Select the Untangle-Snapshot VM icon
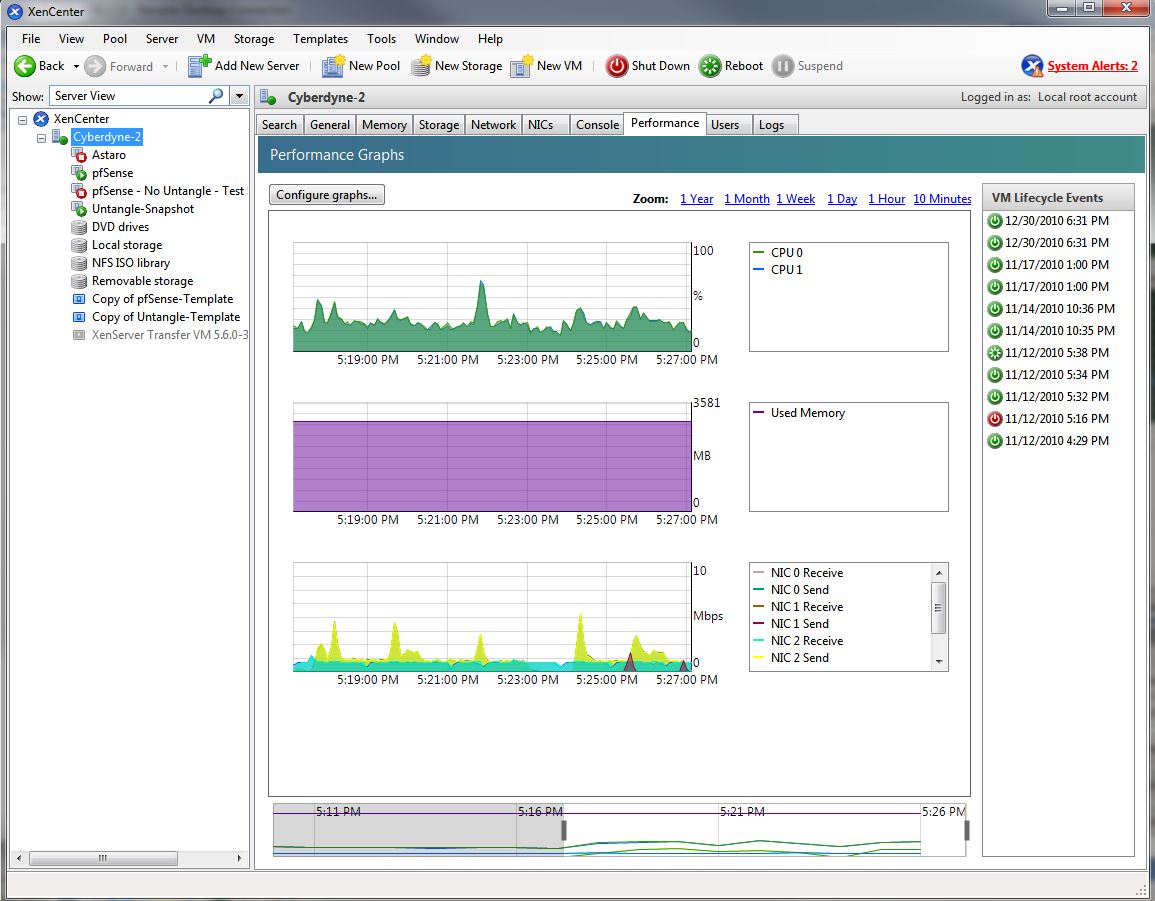1155x901 pixels. 79,209
